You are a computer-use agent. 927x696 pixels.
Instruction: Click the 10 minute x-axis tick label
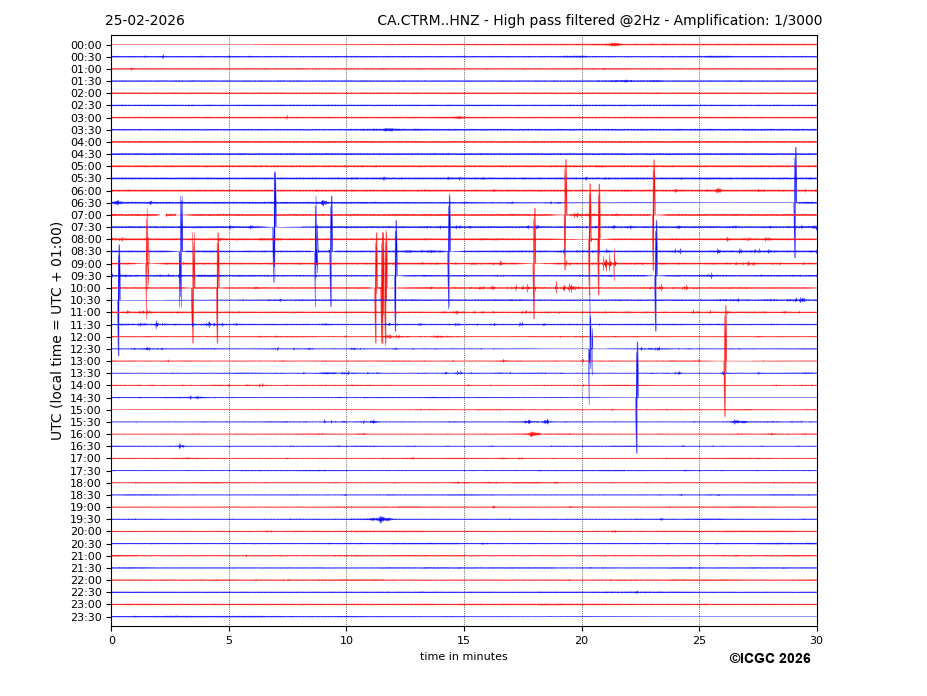click(x=346, y=640)
